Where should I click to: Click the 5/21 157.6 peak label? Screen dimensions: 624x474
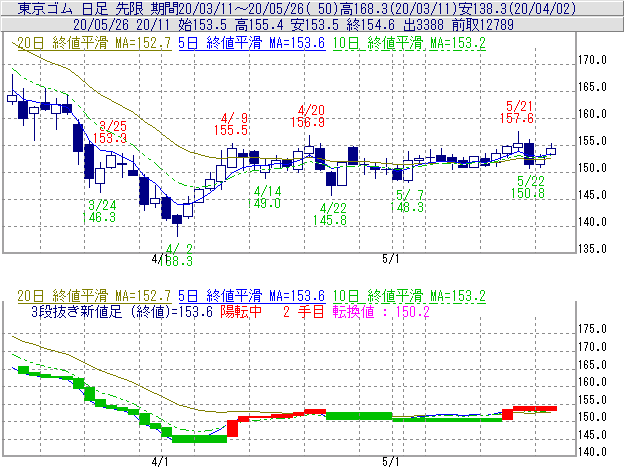pyautogui.click(x=517, y=112)
